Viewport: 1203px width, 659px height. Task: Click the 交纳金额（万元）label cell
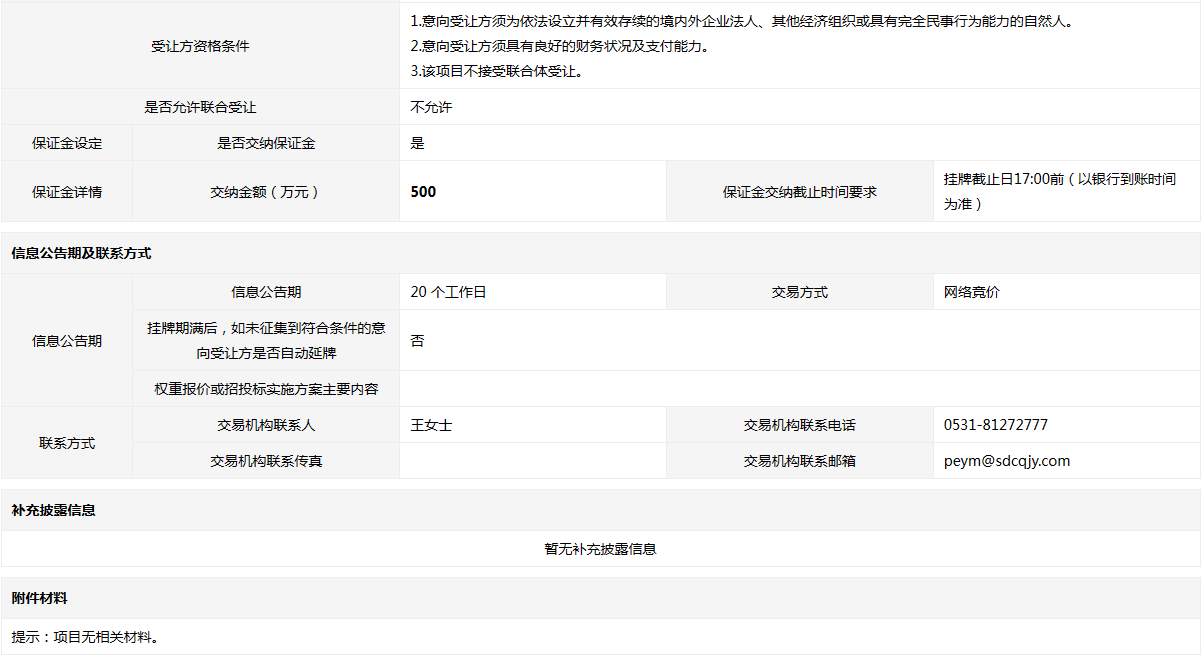coord(266,192)
